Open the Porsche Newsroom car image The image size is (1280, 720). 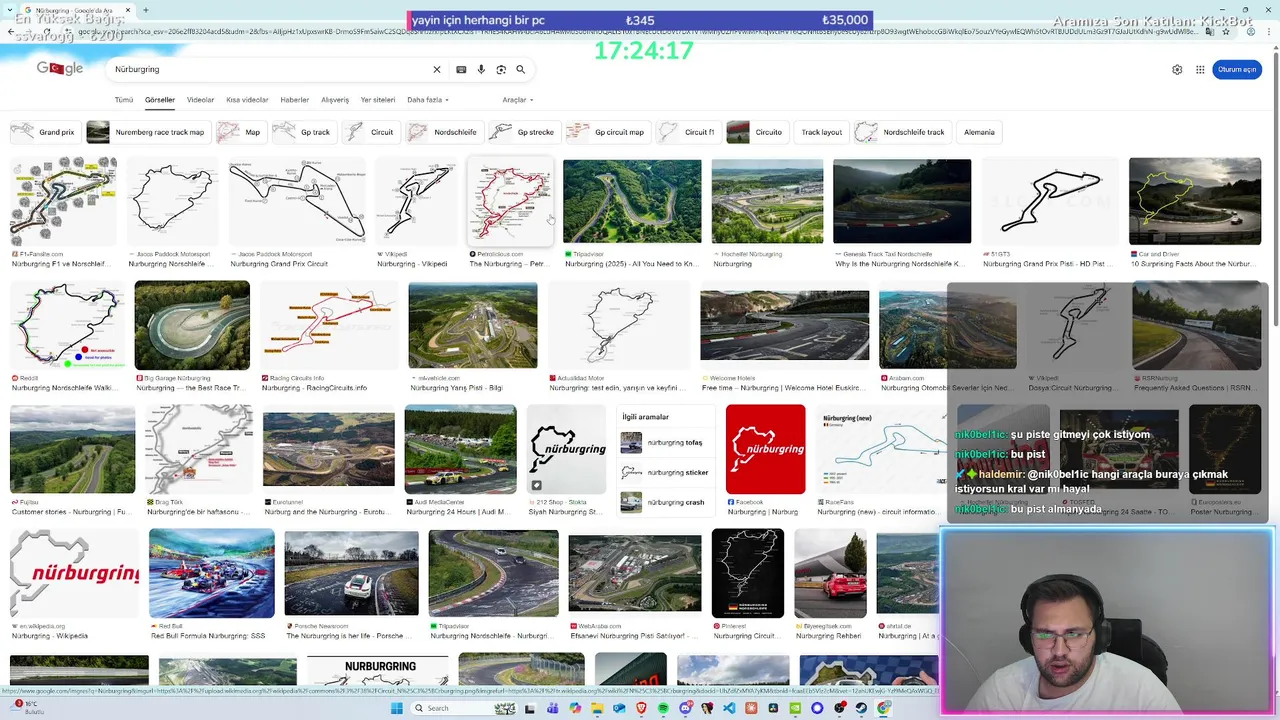tap(351, 573)
